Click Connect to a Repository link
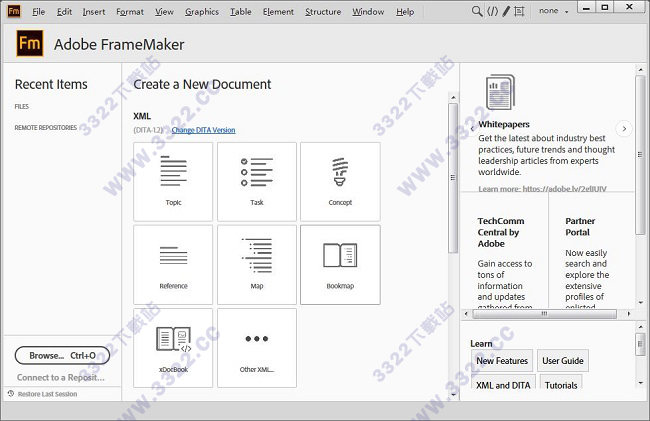The width and height of the screenshot is (650, 421). click(x=61, y=377)
